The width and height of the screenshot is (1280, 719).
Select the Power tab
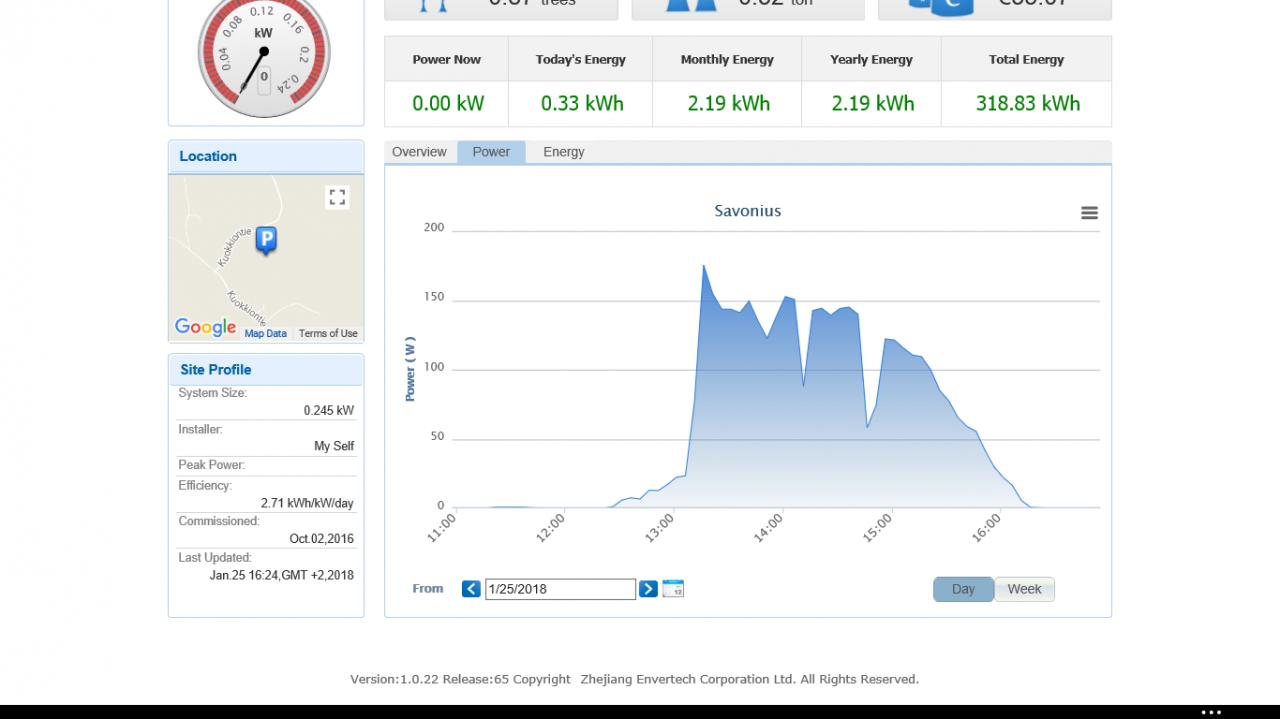(491, 152)
